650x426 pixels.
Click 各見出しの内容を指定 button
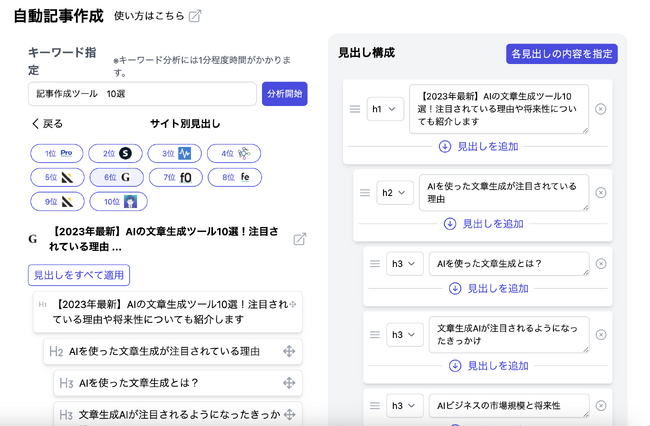562,53
